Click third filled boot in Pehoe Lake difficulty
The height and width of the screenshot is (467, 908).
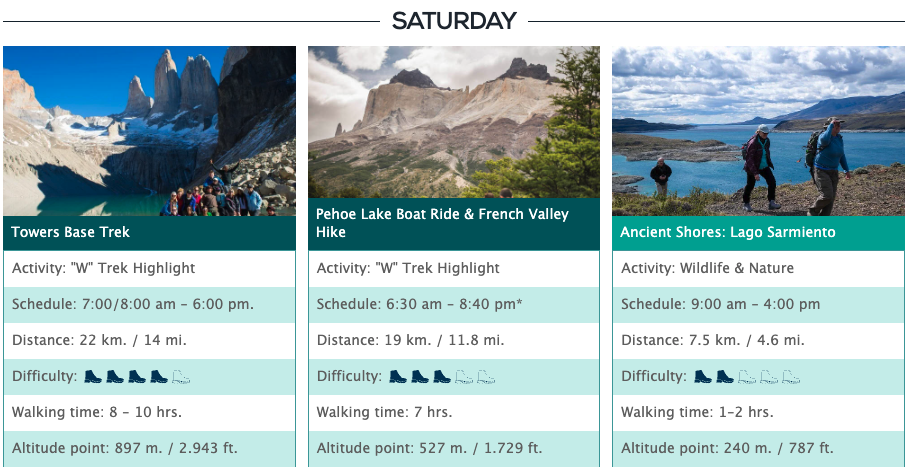[441, 377]
